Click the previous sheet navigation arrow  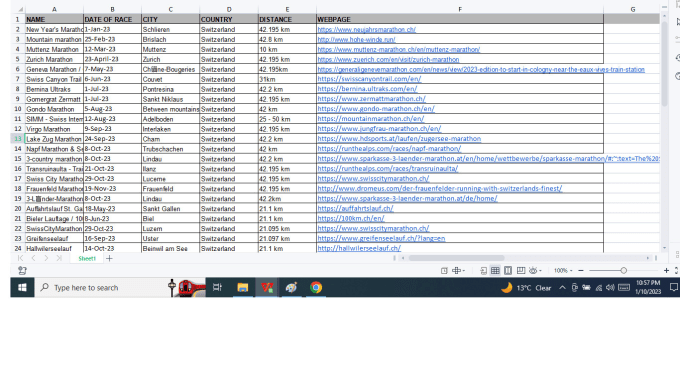coord(33,258)
